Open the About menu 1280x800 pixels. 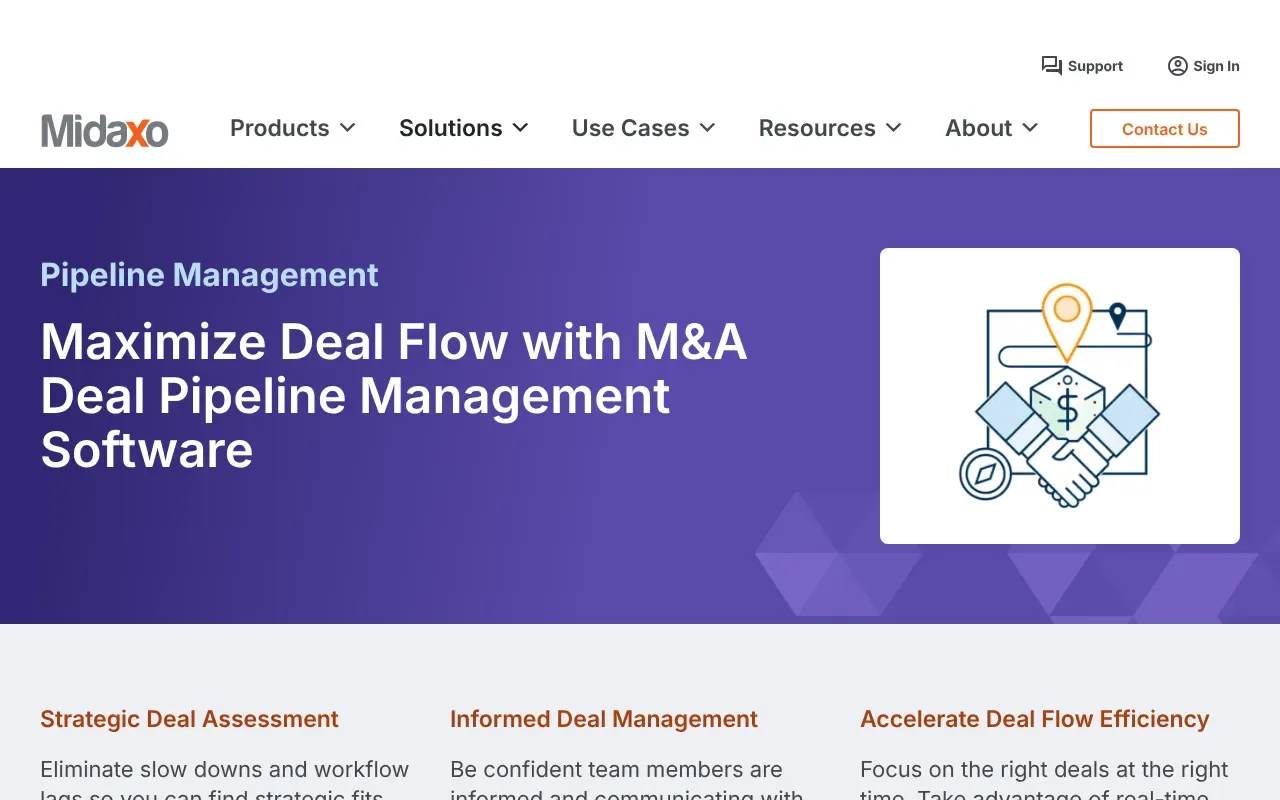tap(979, 128)
